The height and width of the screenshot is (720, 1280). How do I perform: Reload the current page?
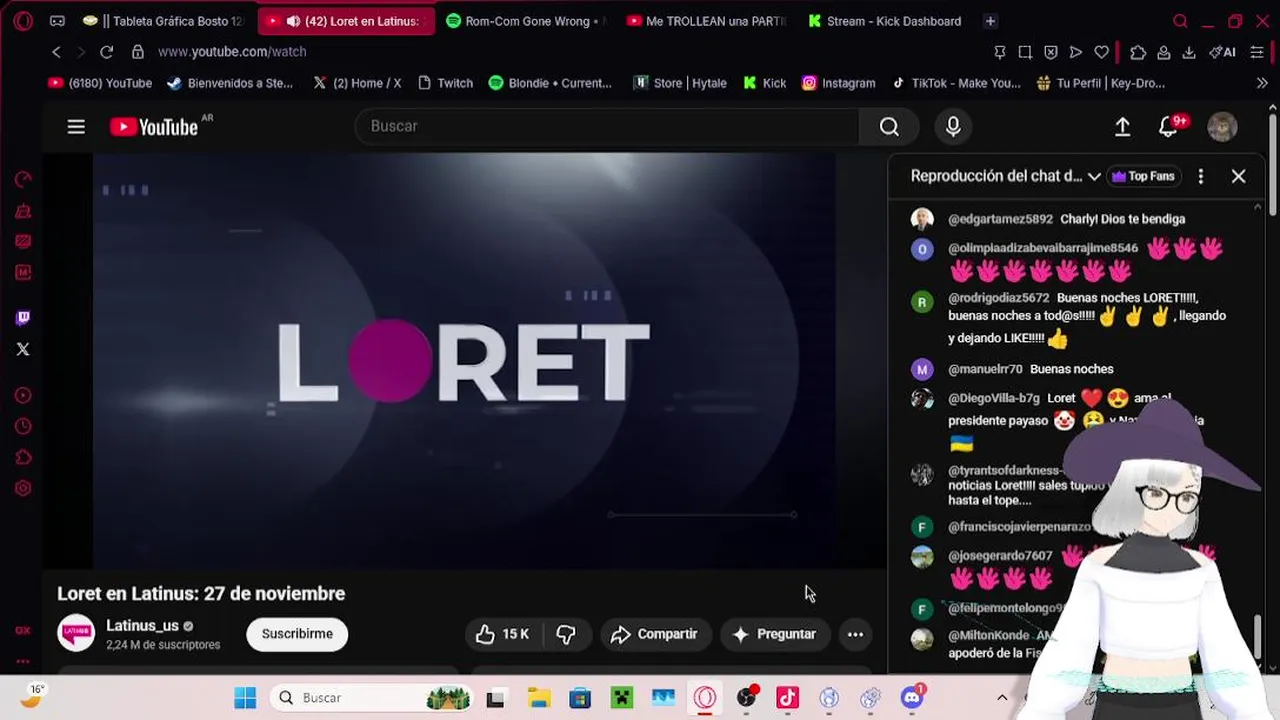pos(107,52)
